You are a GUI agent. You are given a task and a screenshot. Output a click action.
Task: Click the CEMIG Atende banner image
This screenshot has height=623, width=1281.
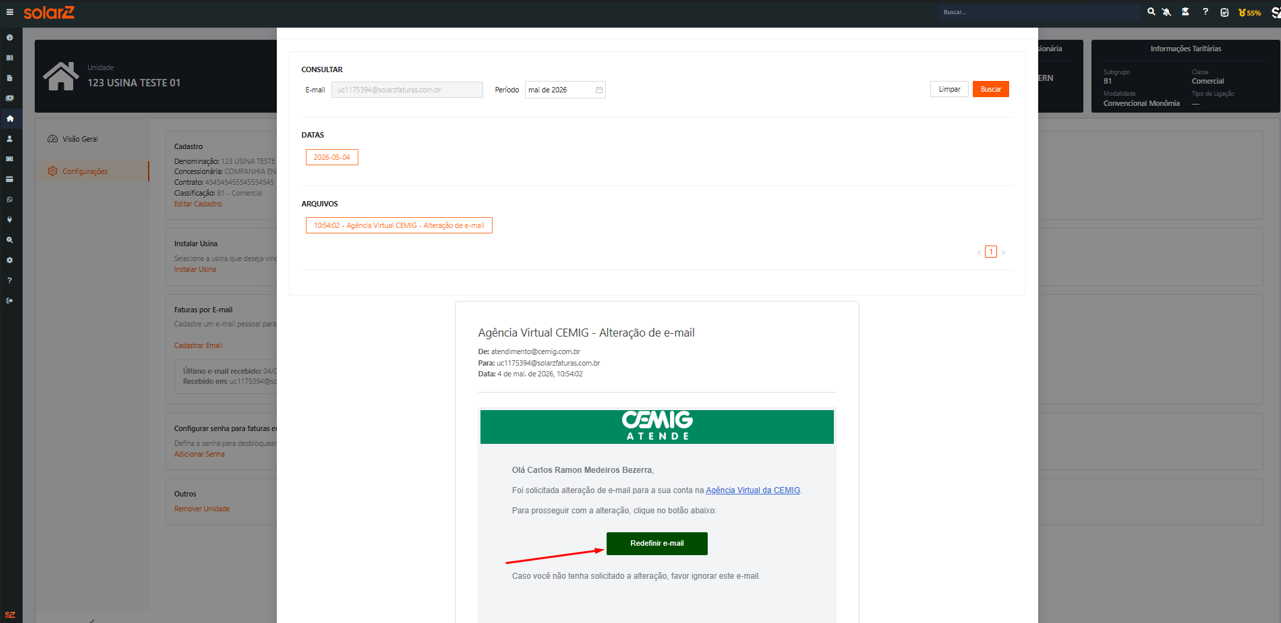click(657, 426)
